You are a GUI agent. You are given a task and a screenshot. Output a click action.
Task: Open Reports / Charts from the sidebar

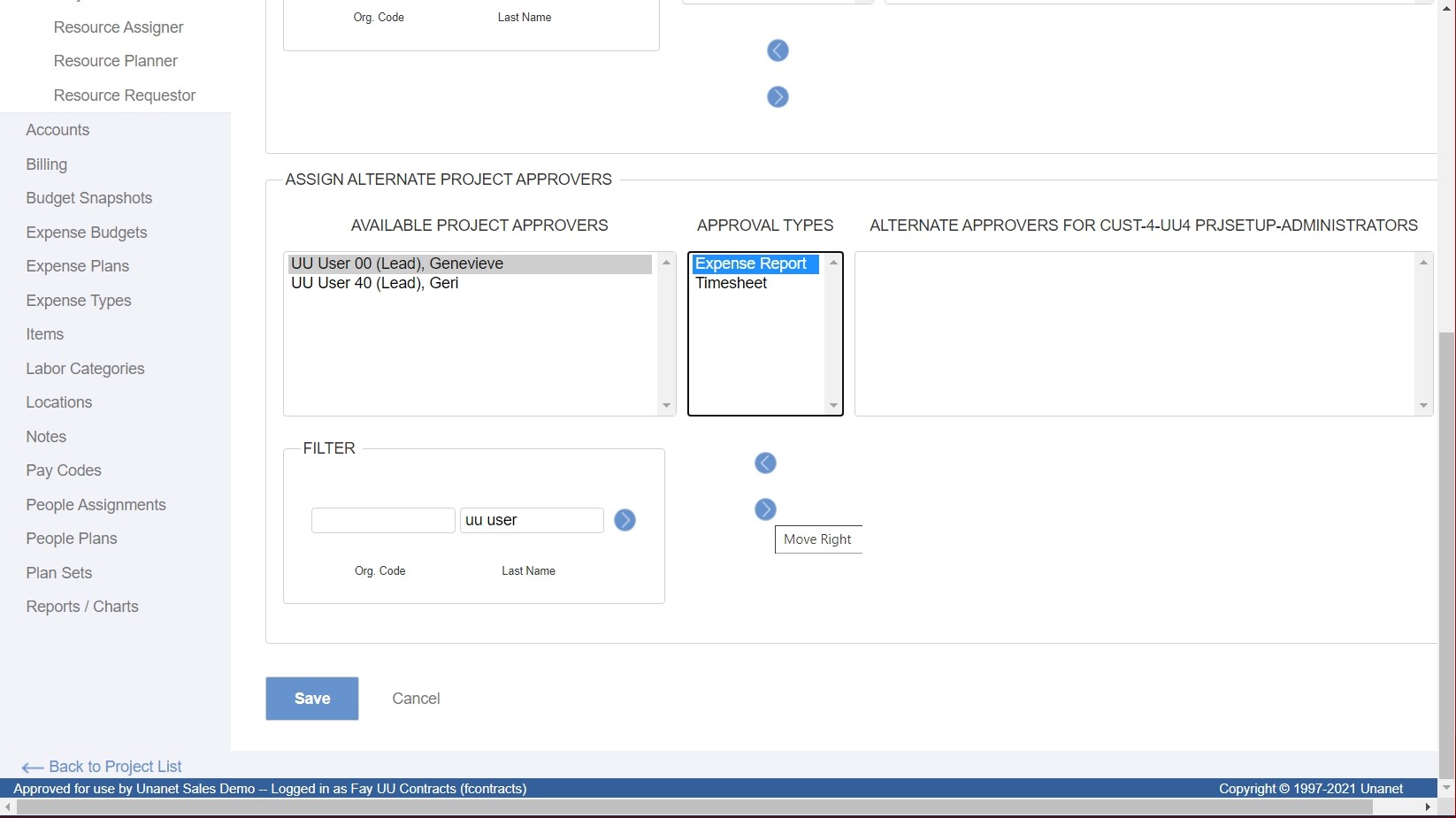click(81, 607)
